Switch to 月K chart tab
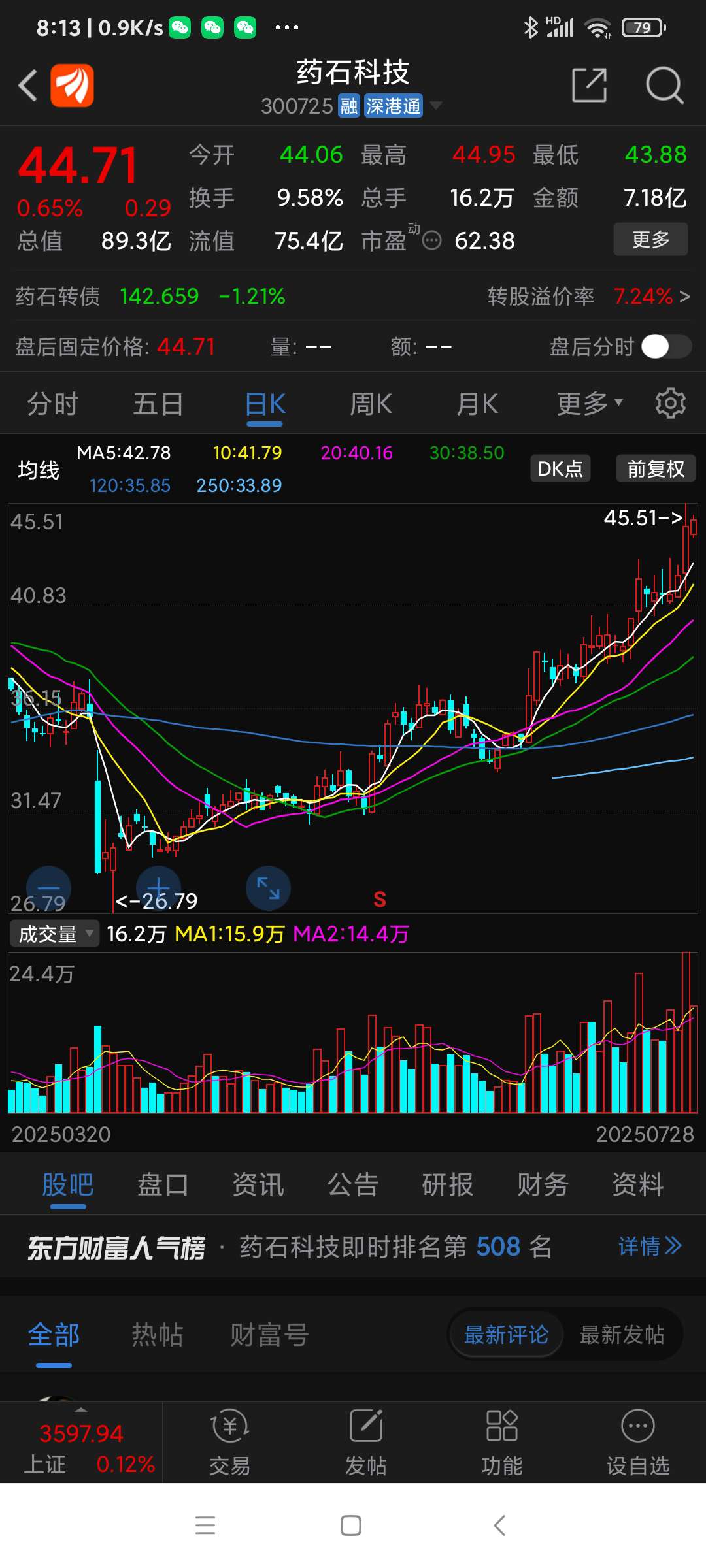Viewport: 706px width, 1568px height. [477, 404]
